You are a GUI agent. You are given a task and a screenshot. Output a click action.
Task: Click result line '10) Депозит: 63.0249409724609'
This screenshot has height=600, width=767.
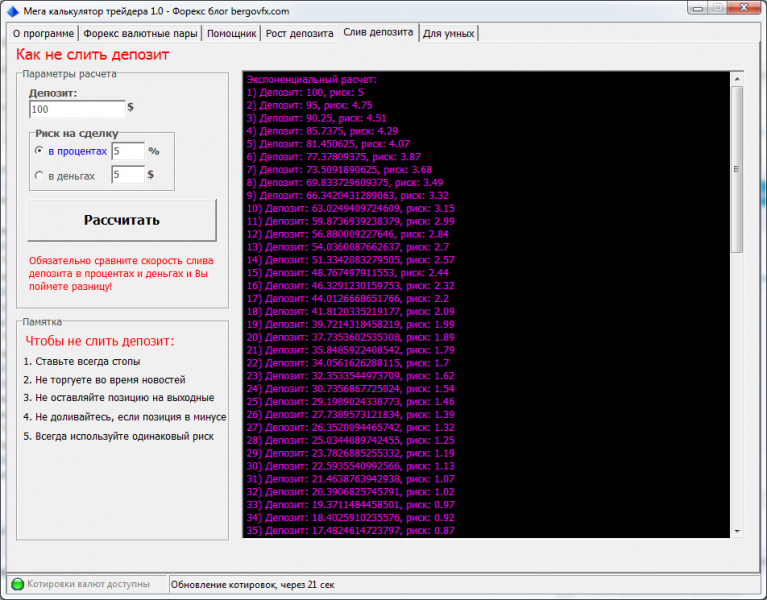click(x=350, y=208)
